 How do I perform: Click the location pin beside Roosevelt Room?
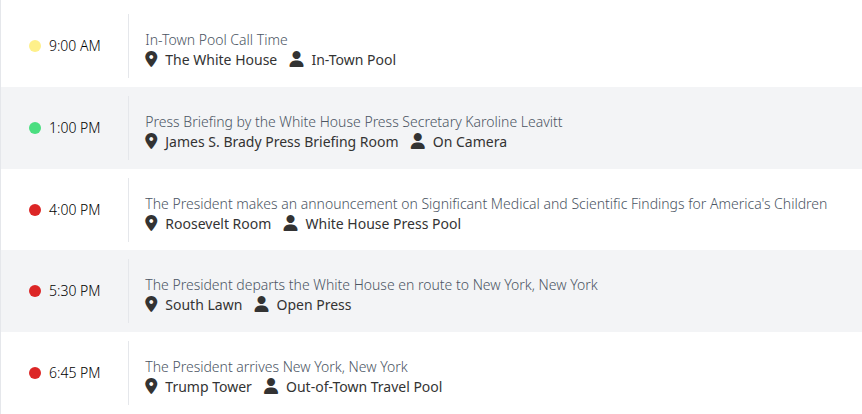(x=151, y=223)
